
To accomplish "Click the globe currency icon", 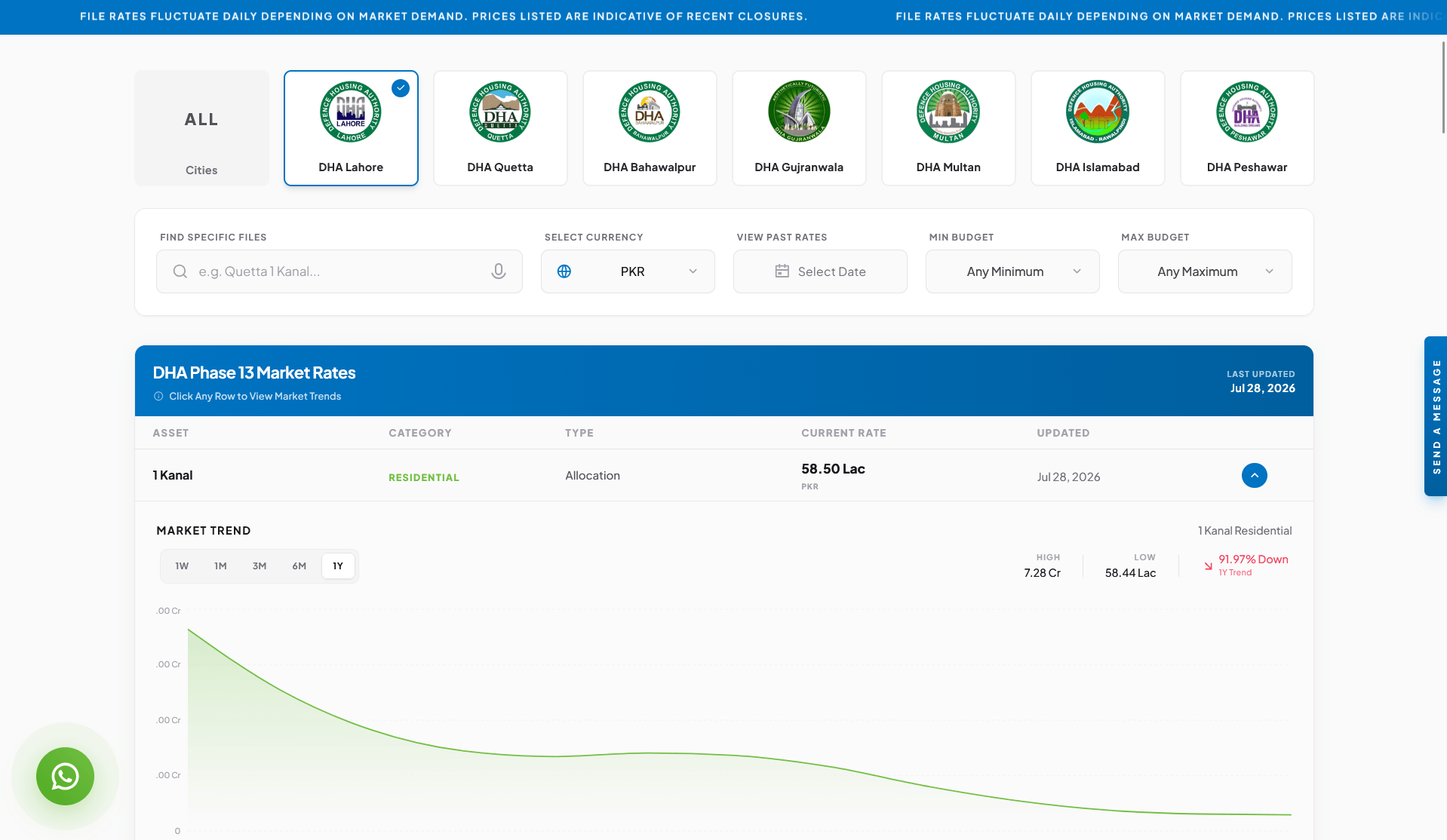I will click(x=564, y=271).
